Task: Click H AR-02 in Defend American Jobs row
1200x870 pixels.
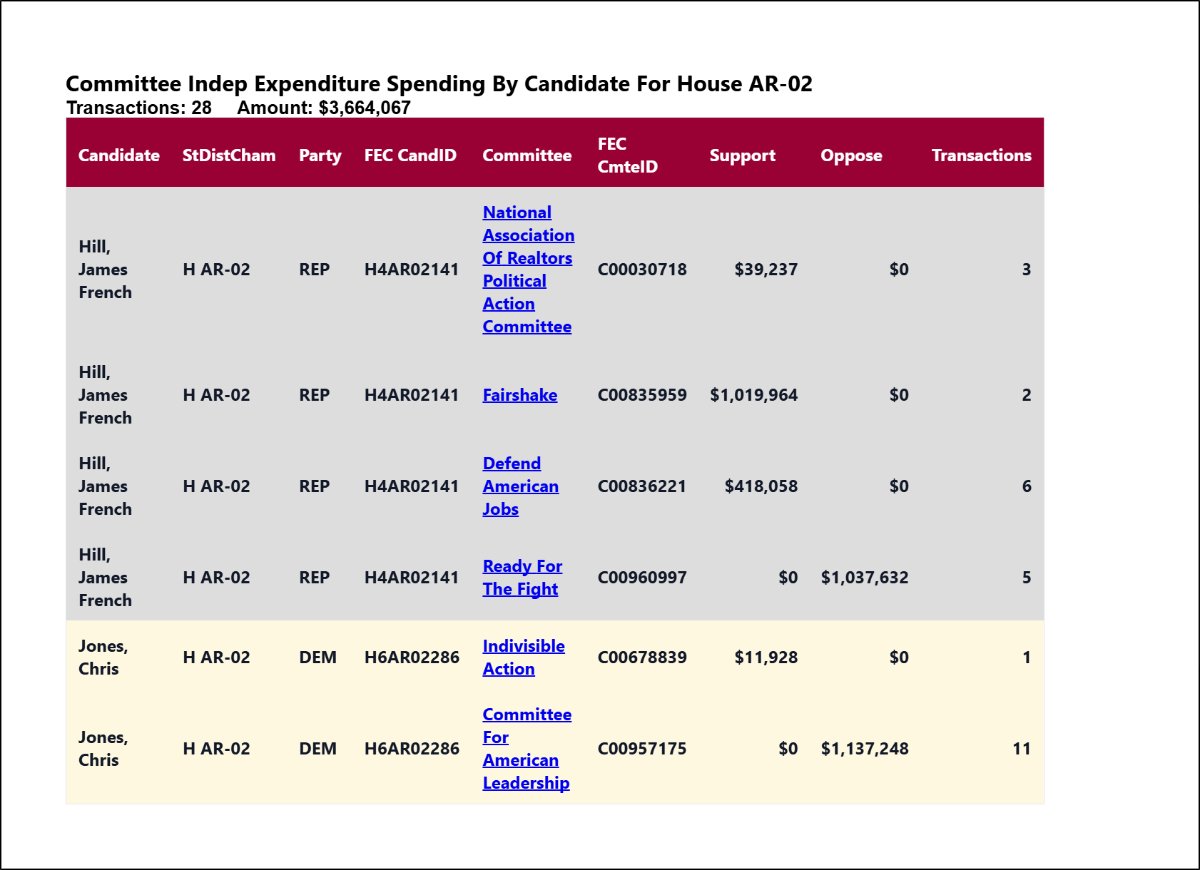Action: (216, 486)
